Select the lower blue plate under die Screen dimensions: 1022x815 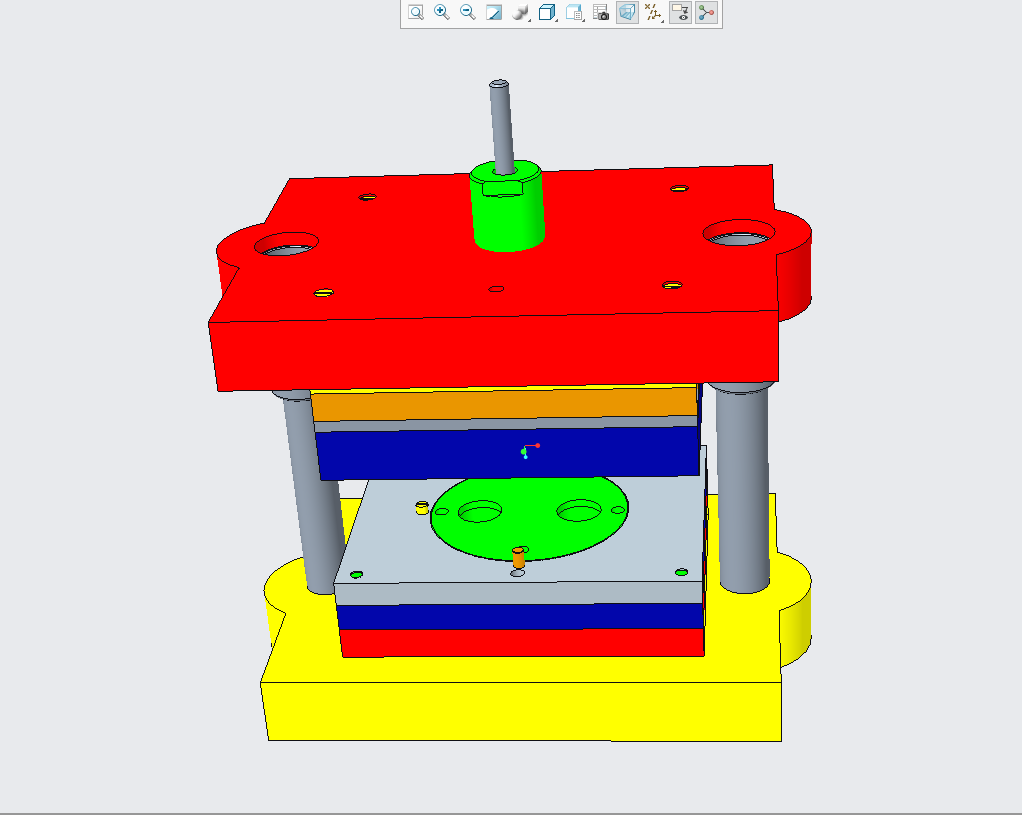coord(520,617)
